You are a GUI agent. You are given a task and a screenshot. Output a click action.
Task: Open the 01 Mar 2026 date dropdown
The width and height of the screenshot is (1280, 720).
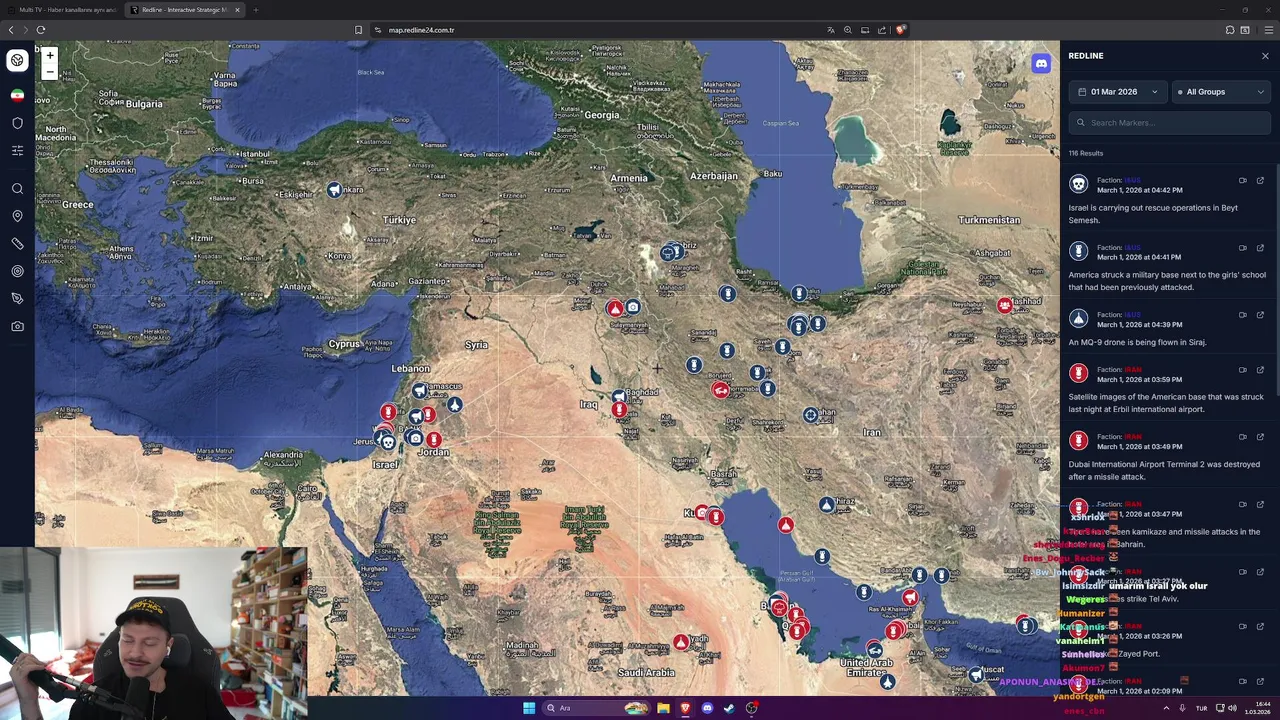[x=1118, y=92]
